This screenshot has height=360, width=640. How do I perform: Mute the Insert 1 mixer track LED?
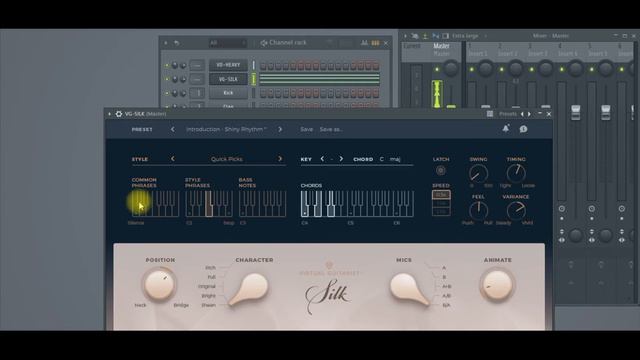coord(472,70)
